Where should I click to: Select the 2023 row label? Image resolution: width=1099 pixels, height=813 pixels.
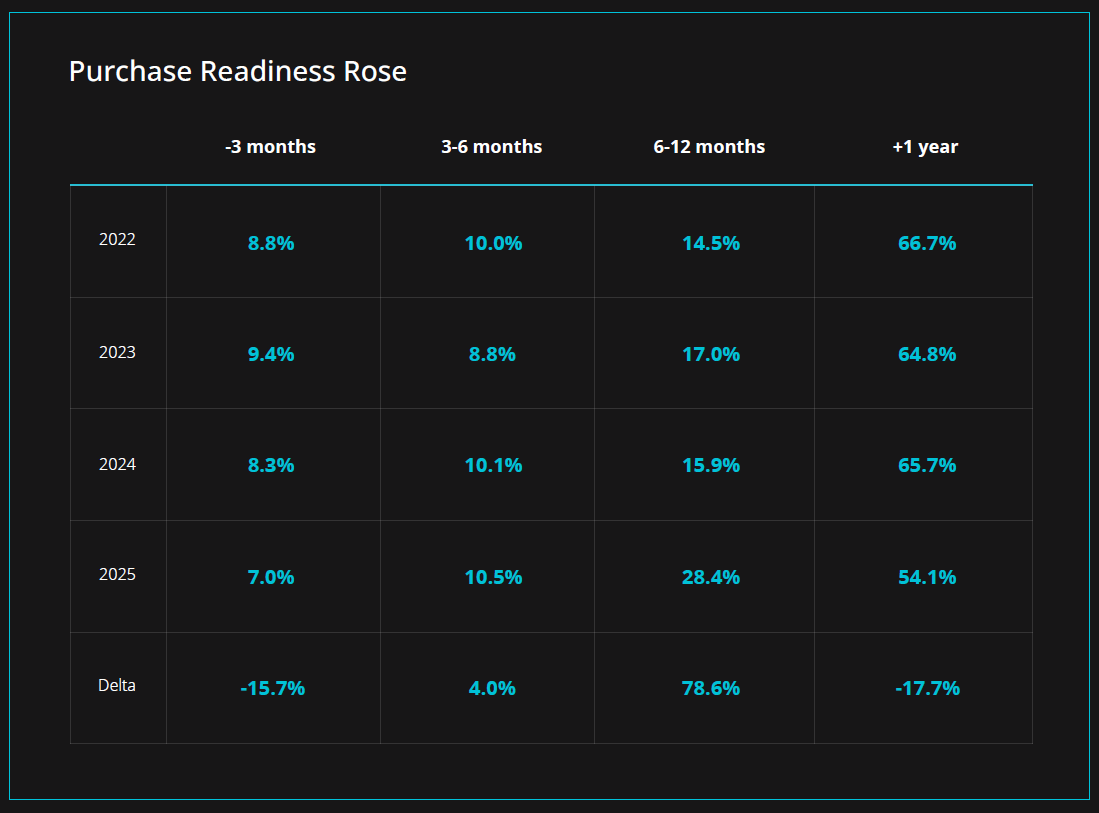[117, 353]
